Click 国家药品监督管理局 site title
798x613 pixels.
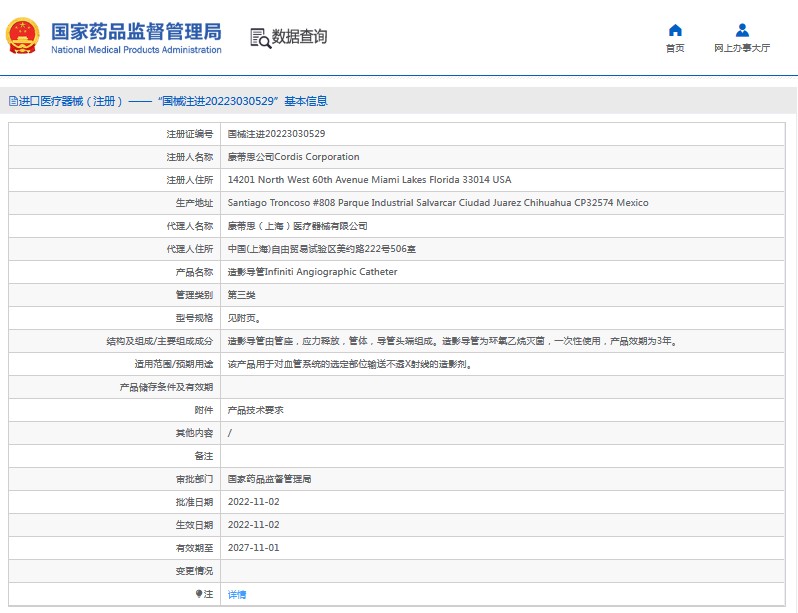point(136,32)
